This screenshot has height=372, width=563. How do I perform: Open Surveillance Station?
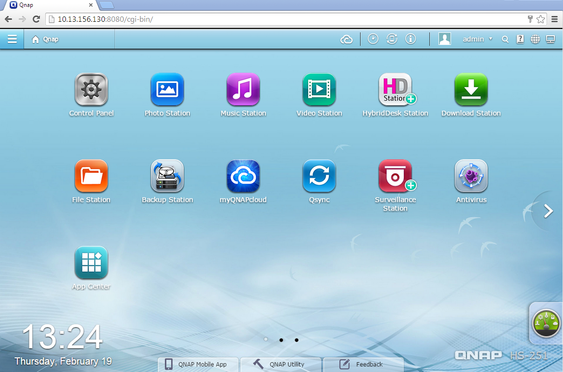pyautogui.click(x=395, y=176)
